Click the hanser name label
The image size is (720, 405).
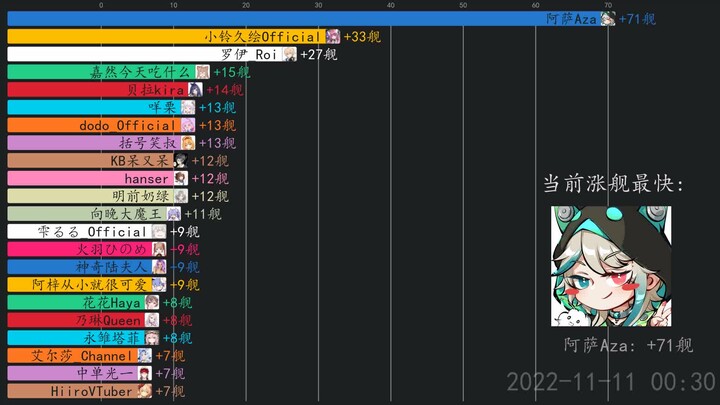coord(146,179)
